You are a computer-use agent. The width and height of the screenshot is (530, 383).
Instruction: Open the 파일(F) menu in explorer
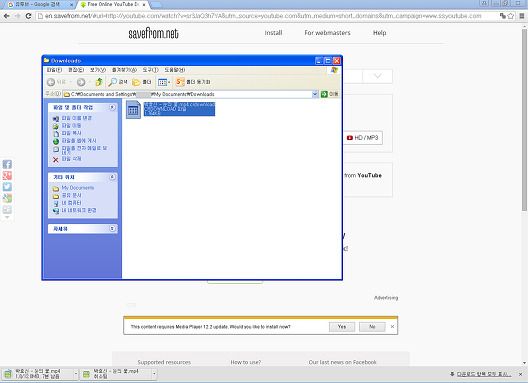tap(54, 70)
